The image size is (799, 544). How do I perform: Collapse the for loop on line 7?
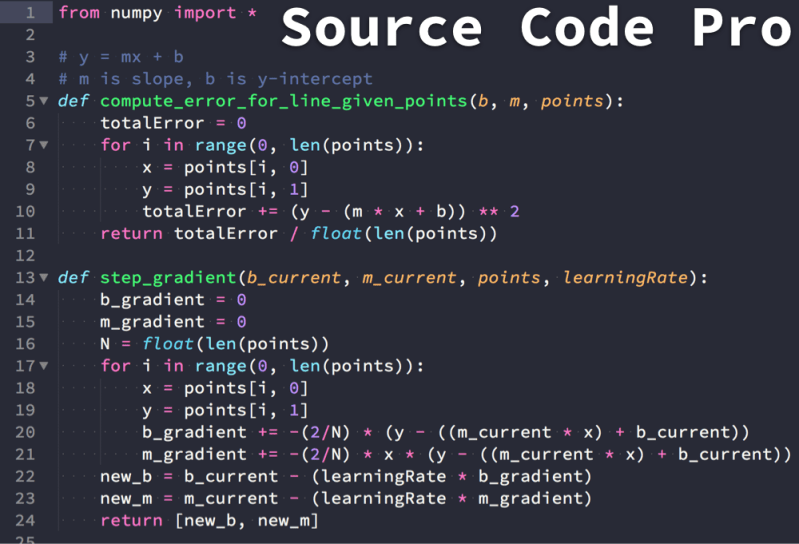coord(44,145)
